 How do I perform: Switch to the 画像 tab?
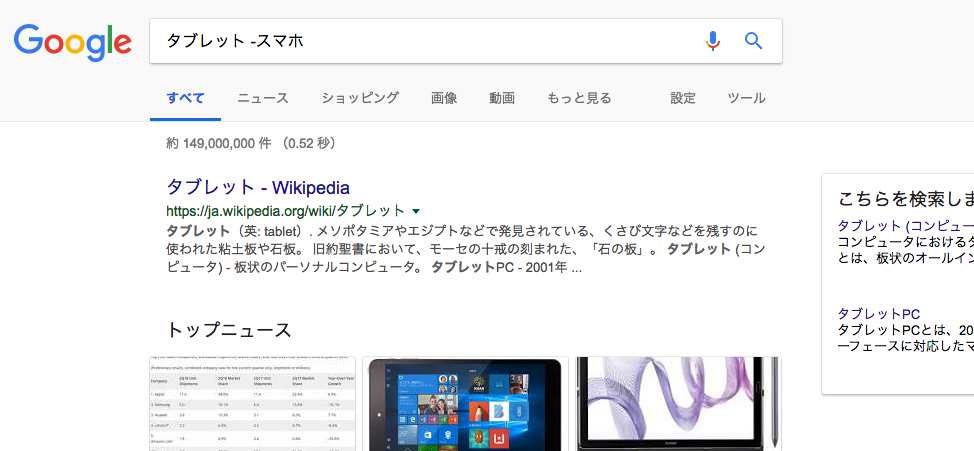[x=444, y=98]
